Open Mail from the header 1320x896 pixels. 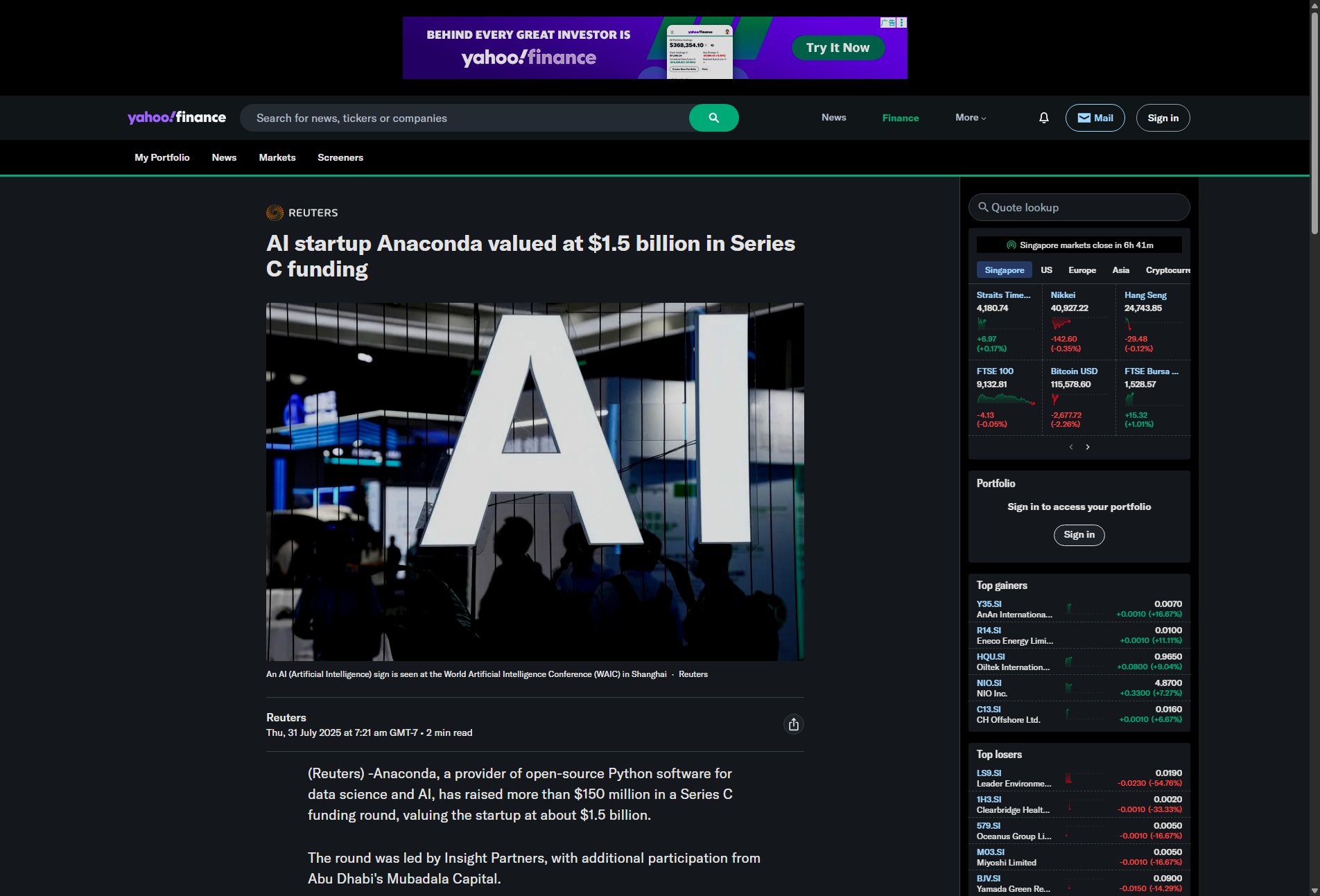tap(1095, 118)
